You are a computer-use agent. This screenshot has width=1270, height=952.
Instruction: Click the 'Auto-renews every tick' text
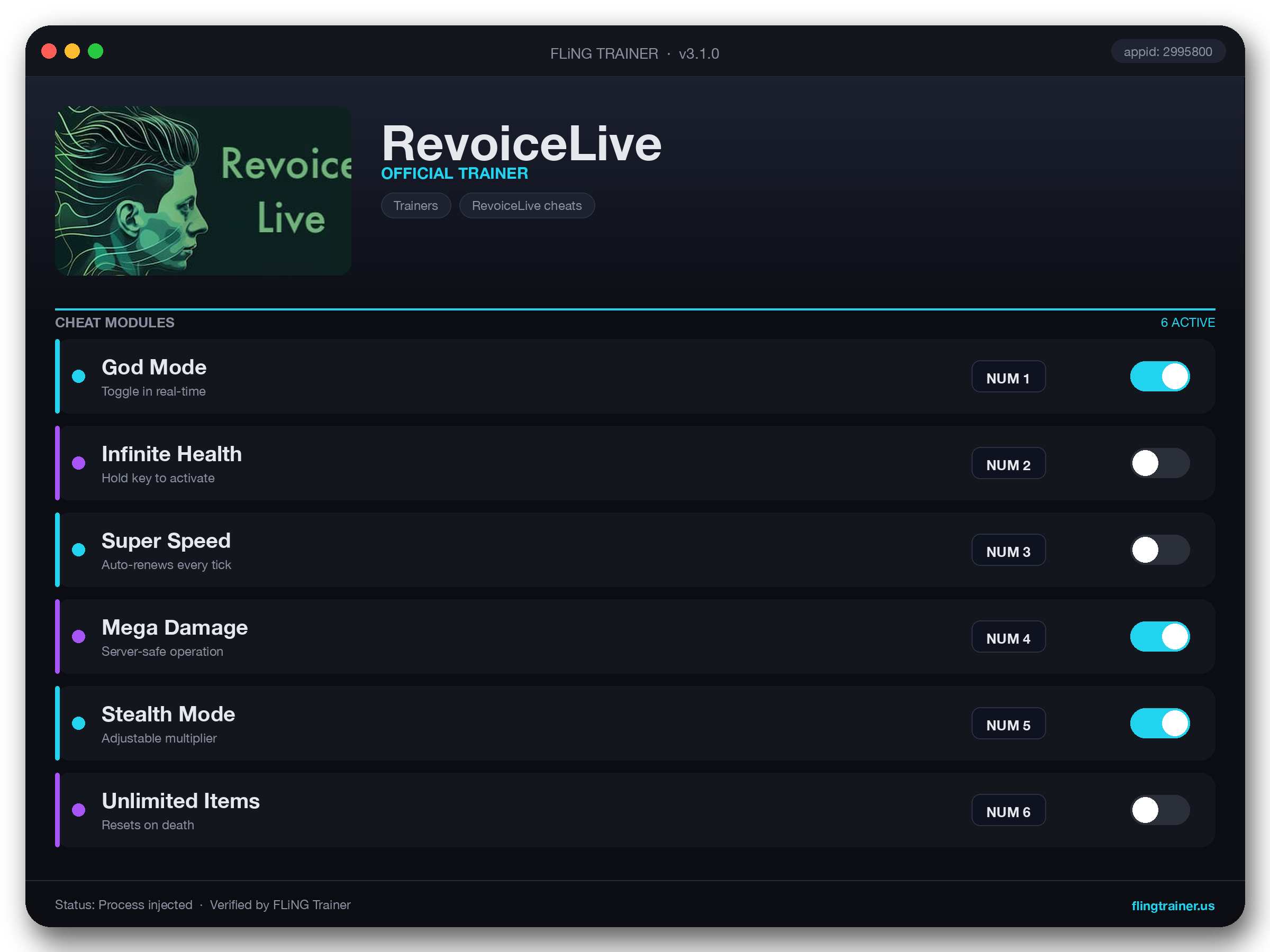(166, 565)
